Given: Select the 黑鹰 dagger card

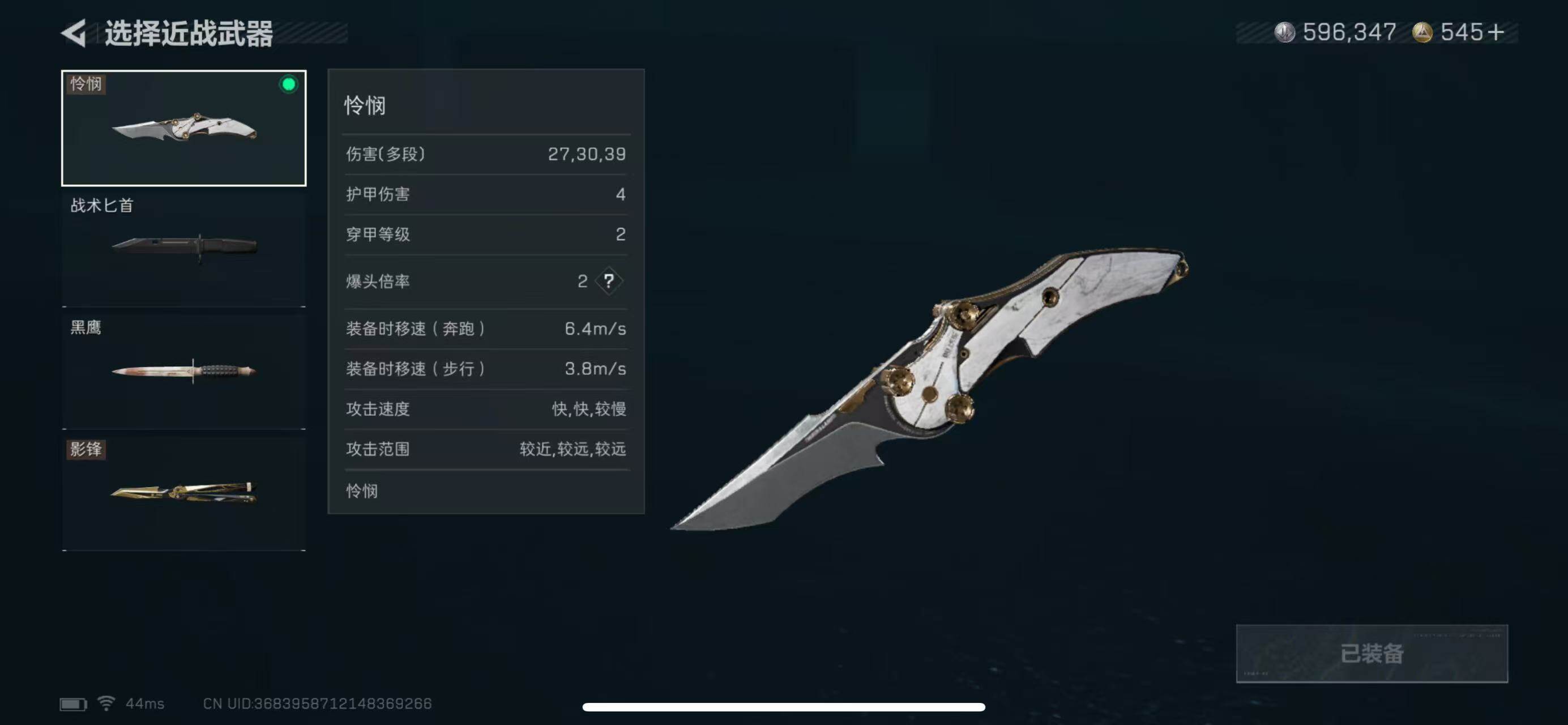Looking at the screenshot, I should point(184,371).
